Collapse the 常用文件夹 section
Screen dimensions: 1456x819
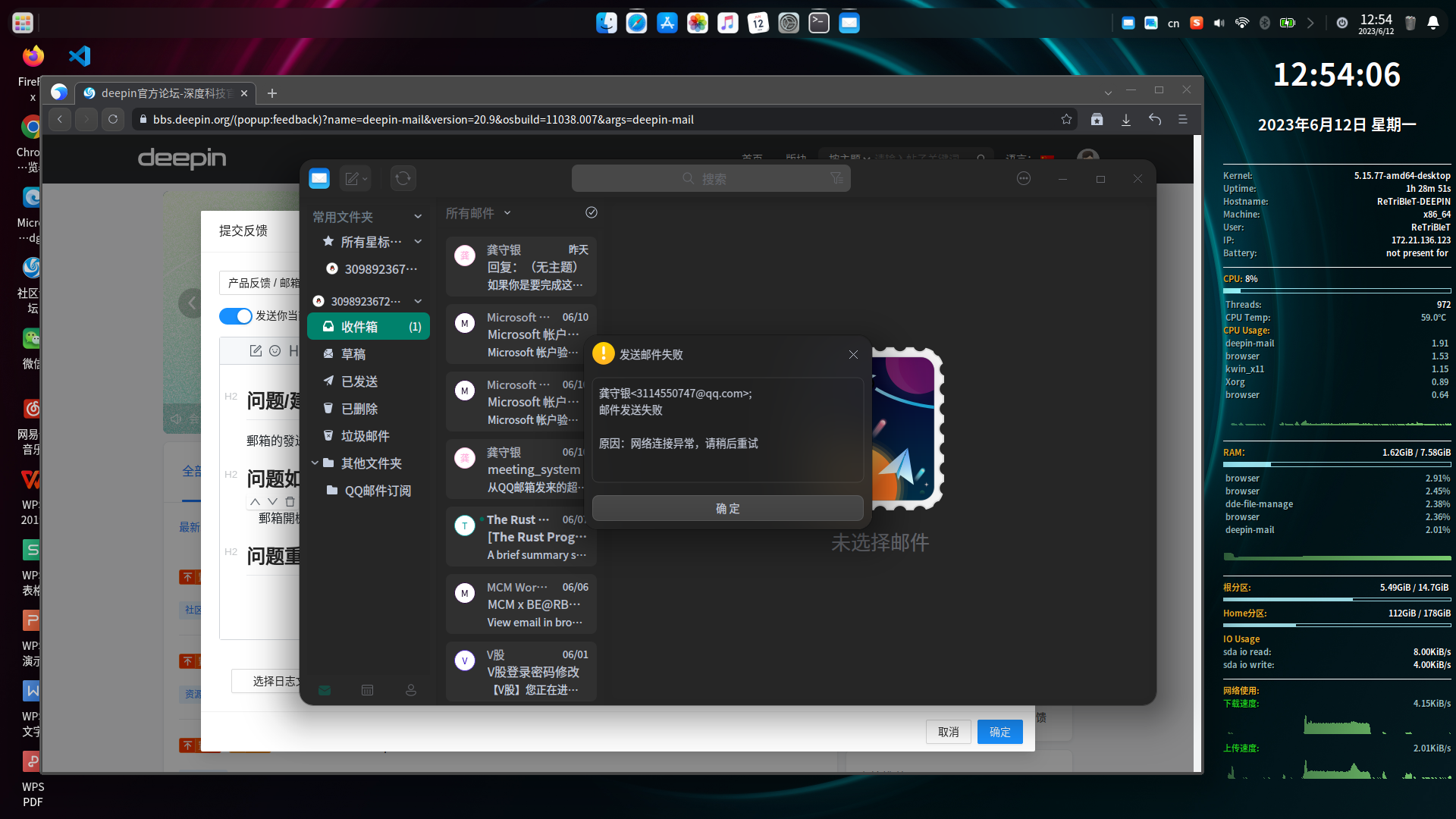point(418,217)
